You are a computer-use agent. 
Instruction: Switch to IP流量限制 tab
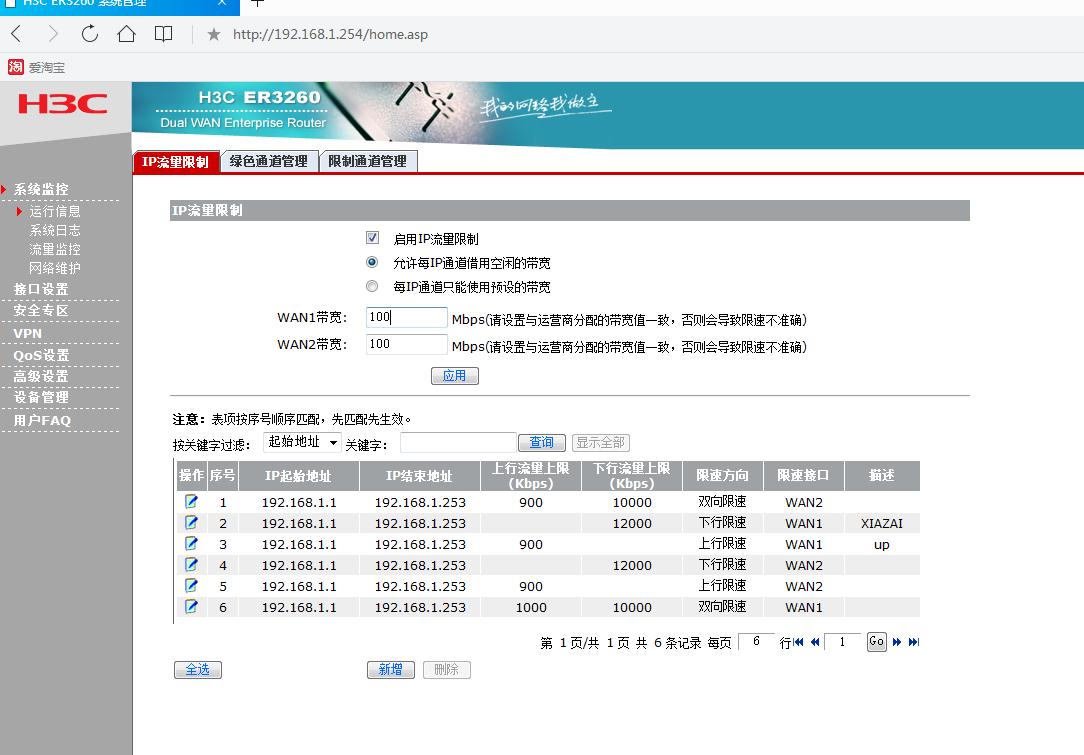176,161
